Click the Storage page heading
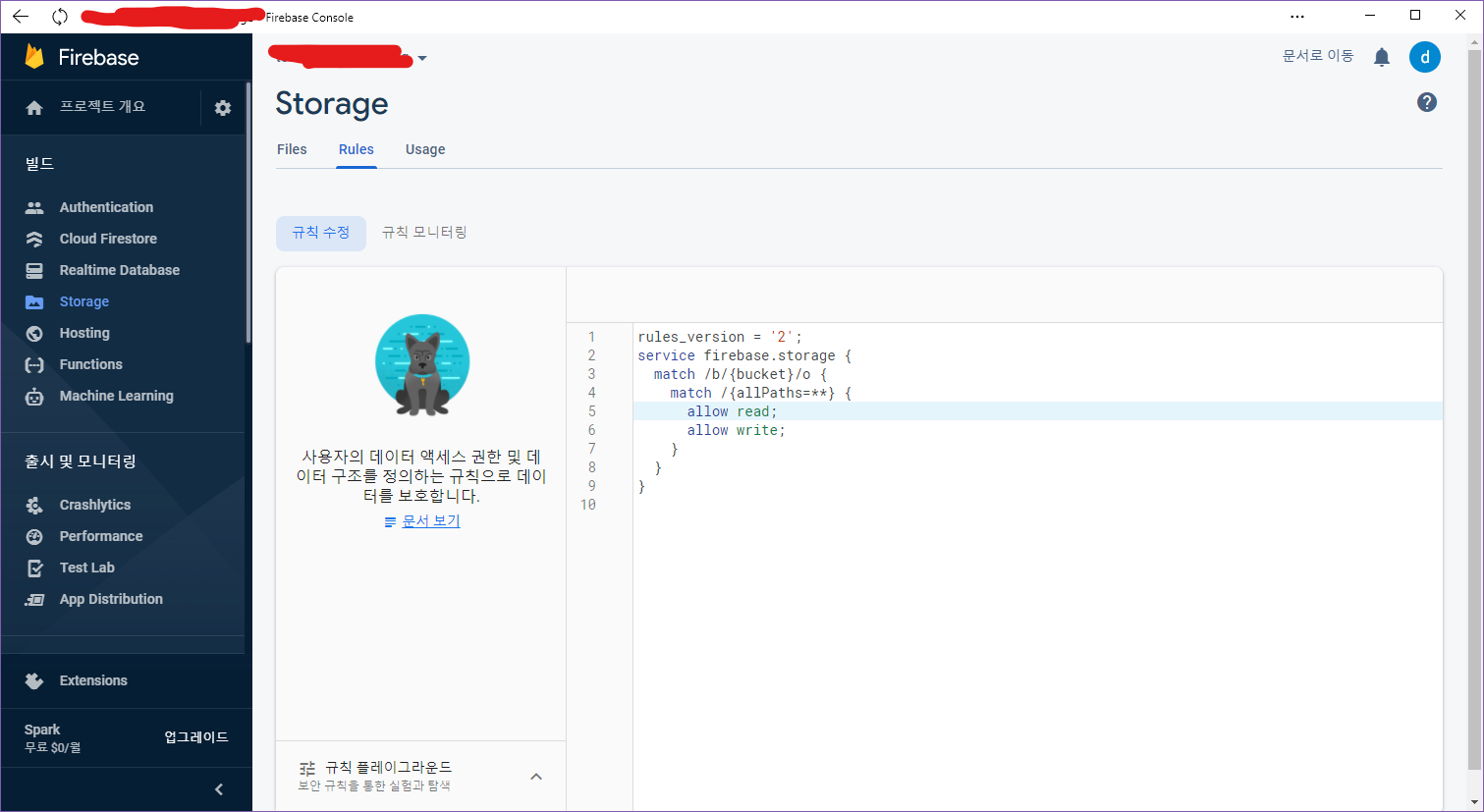 332,104
